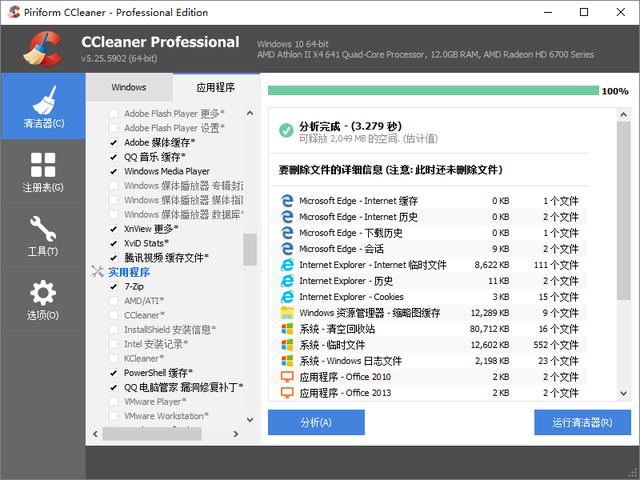Click Edge icon for 会话 row
Screen dimensions: 640x480
287,249
